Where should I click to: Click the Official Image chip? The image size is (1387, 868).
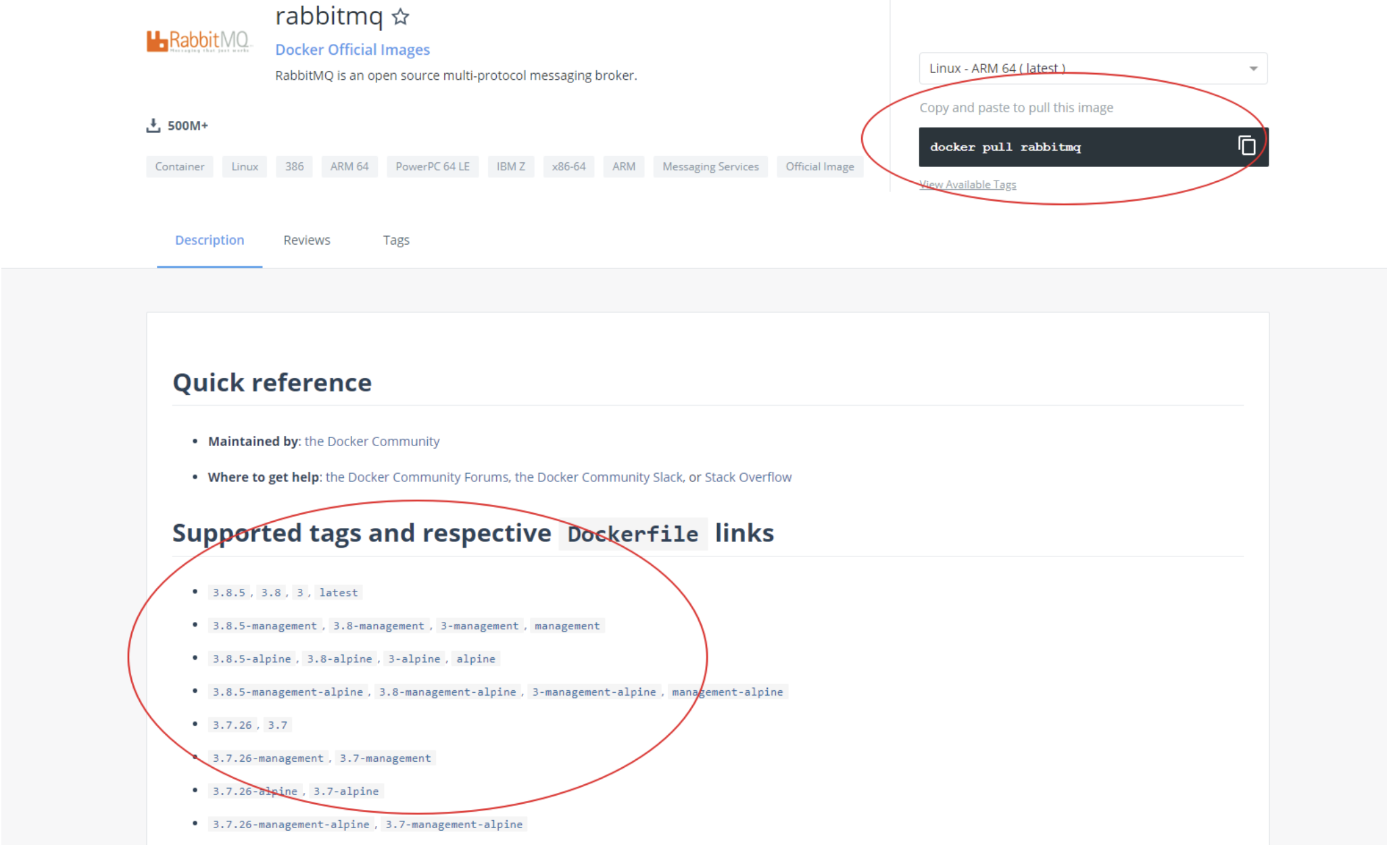(x=819, y=166)
